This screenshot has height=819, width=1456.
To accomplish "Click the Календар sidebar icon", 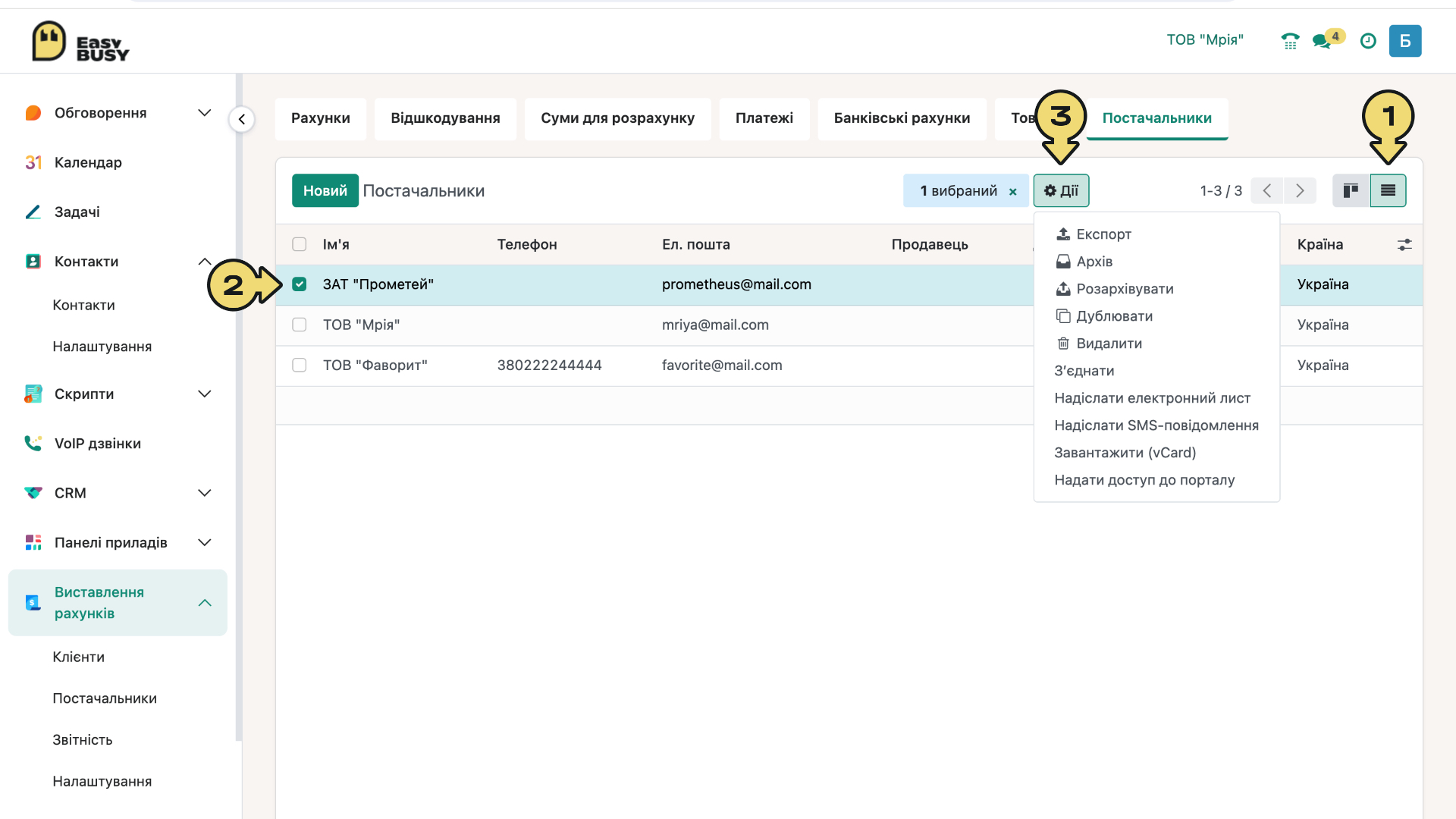I will tap(33, 162).
